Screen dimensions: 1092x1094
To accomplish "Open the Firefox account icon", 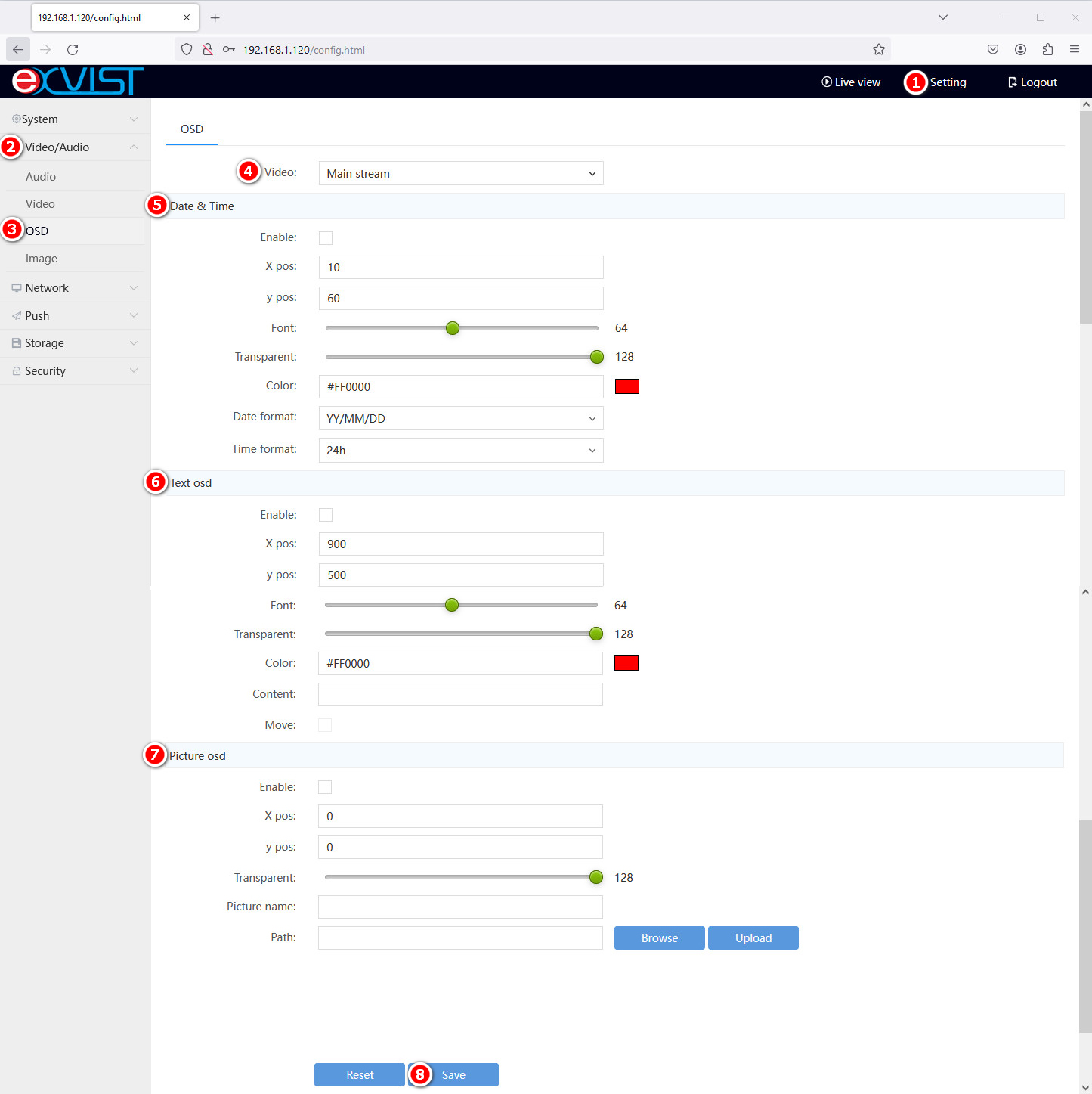I will [x=1020, y=49].
